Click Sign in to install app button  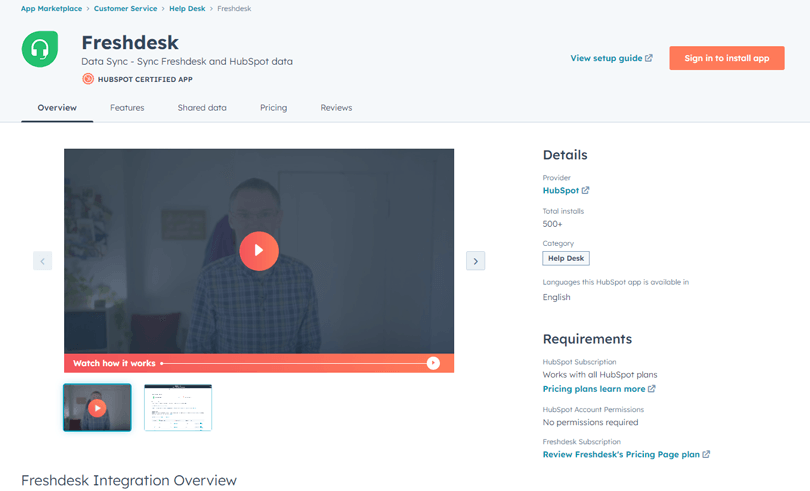(x=727, y=58)
